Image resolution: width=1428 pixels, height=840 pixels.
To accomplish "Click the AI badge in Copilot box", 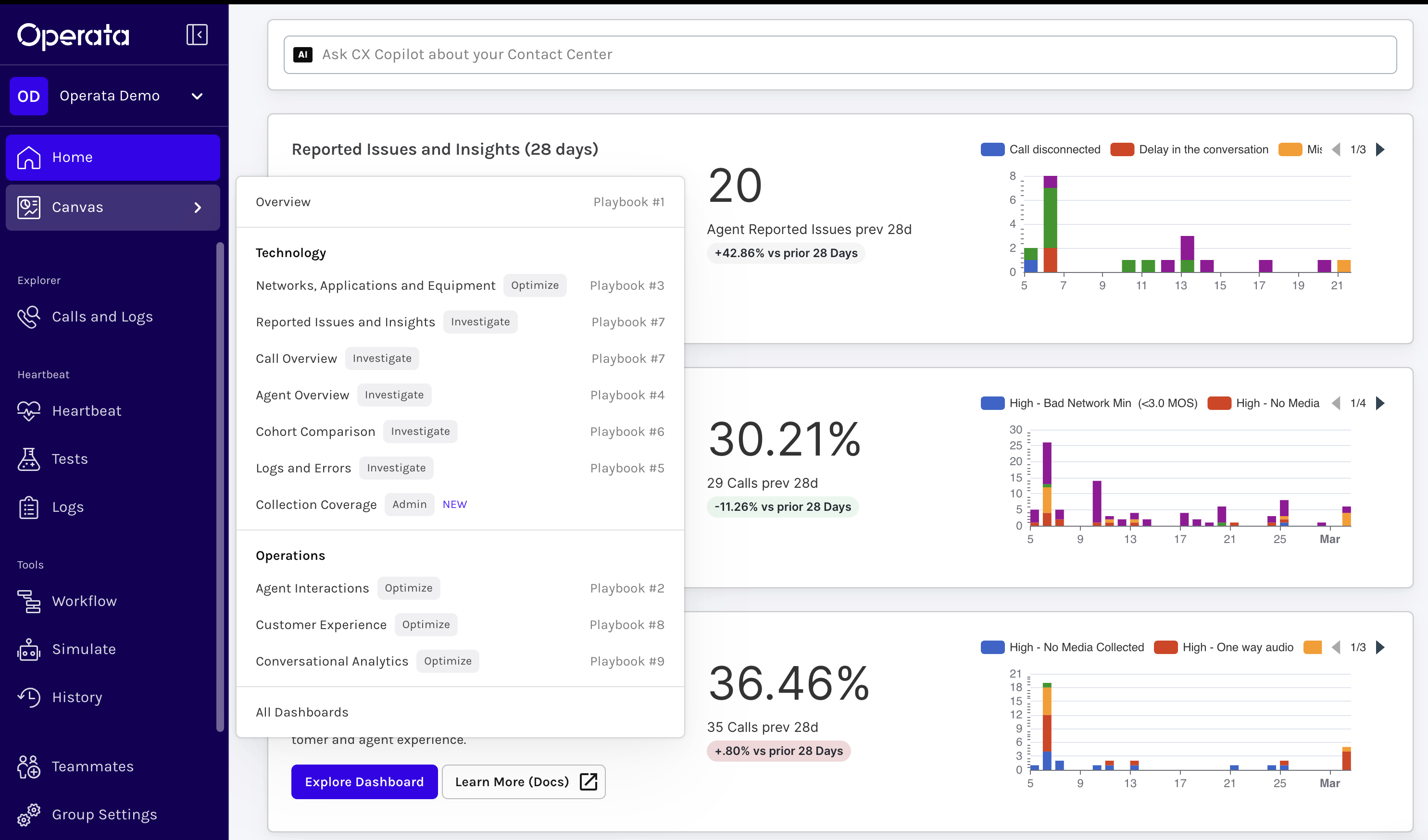I will (302, 54).
